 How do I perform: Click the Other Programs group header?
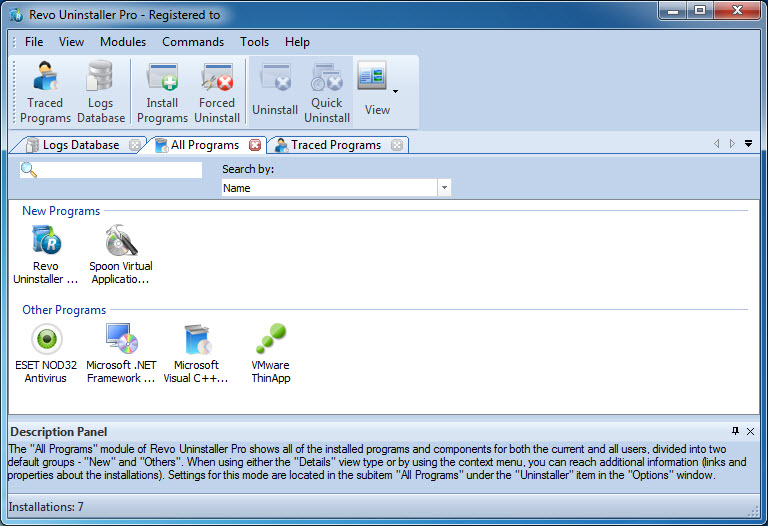coord(64,310)
